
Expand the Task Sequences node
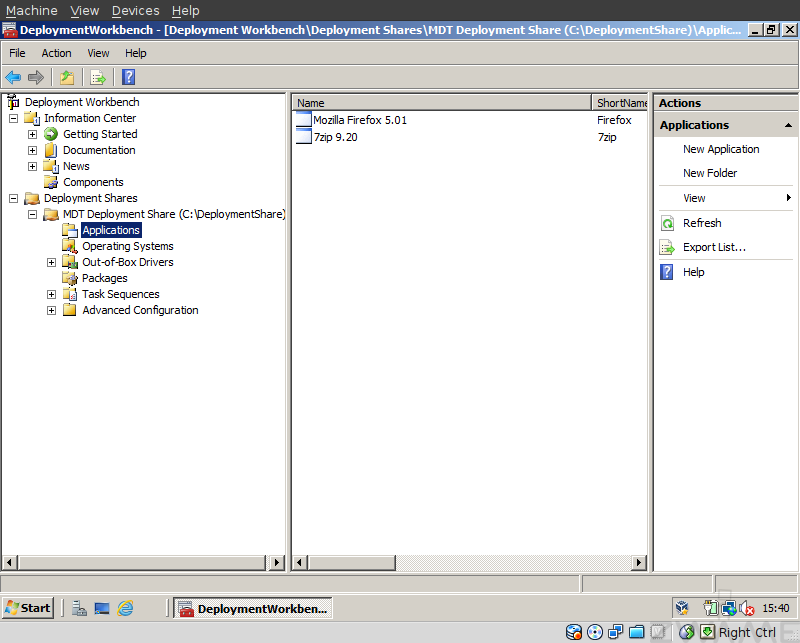[x=51, y=294]
